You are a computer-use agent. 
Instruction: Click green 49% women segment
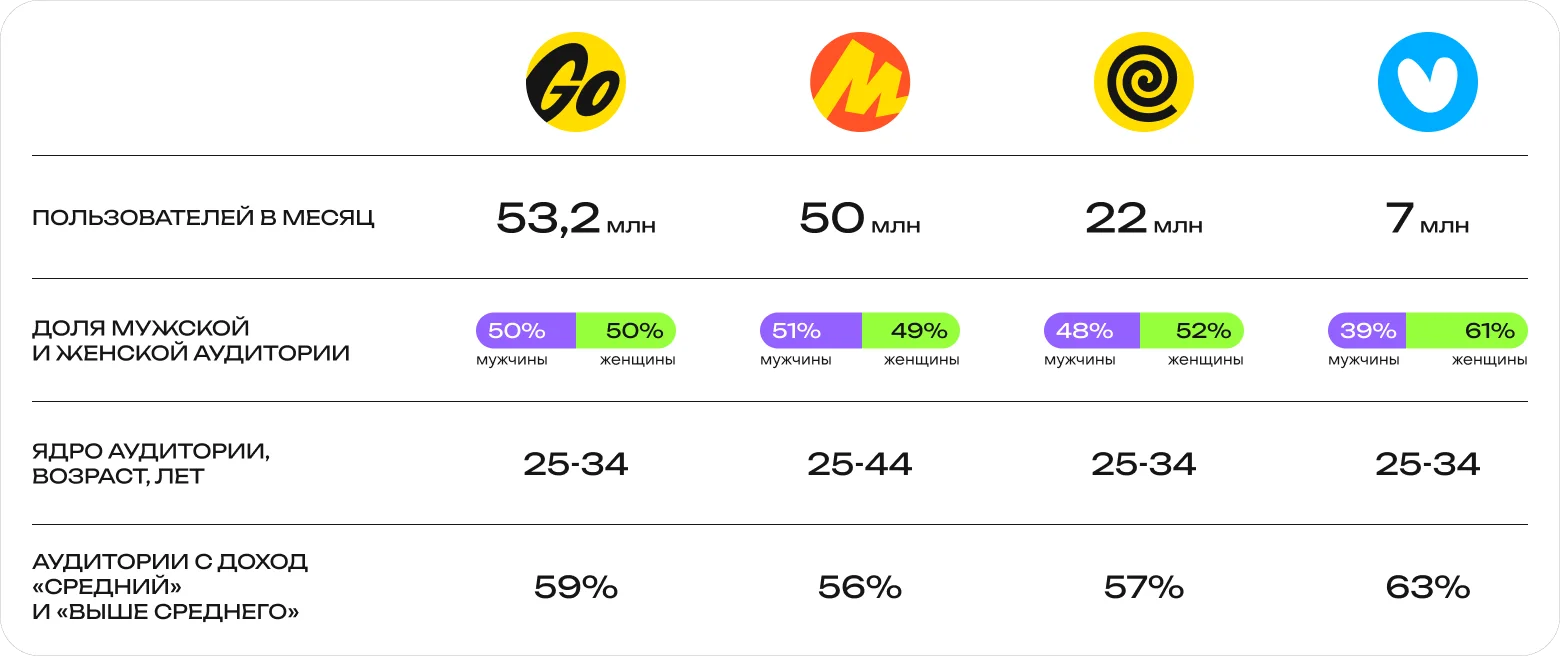point(911,330)
